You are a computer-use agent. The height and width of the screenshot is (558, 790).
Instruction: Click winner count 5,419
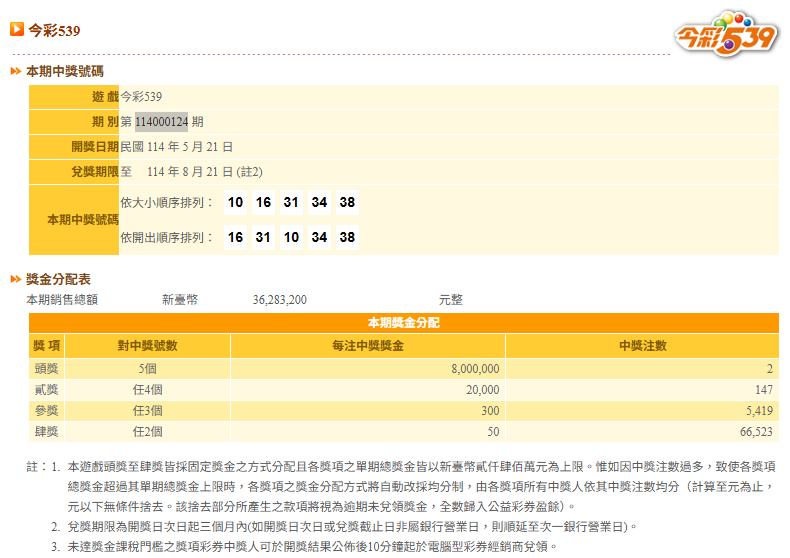[x=759, y=411]
